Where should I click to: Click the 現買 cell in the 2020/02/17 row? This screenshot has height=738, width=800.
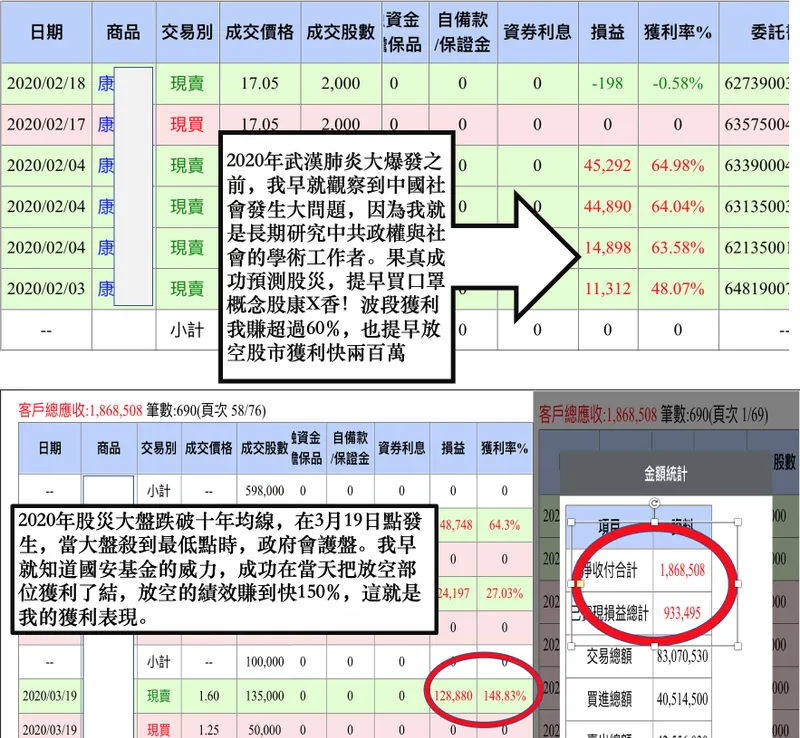tap(187, 125)
